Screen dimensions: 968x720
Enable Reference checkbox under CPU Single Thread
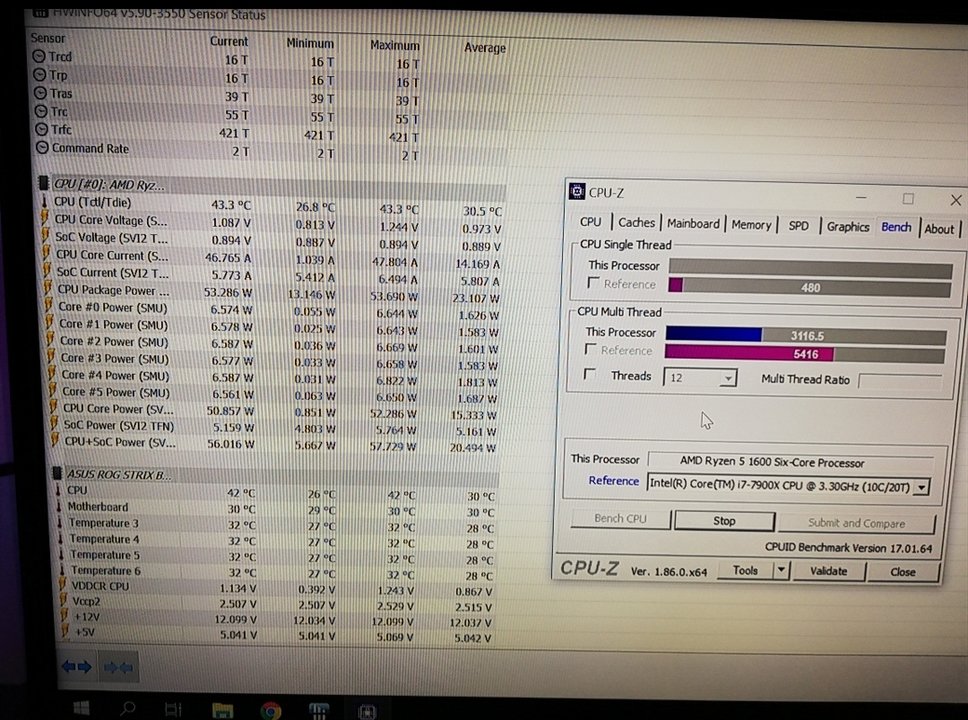[593, 283]
